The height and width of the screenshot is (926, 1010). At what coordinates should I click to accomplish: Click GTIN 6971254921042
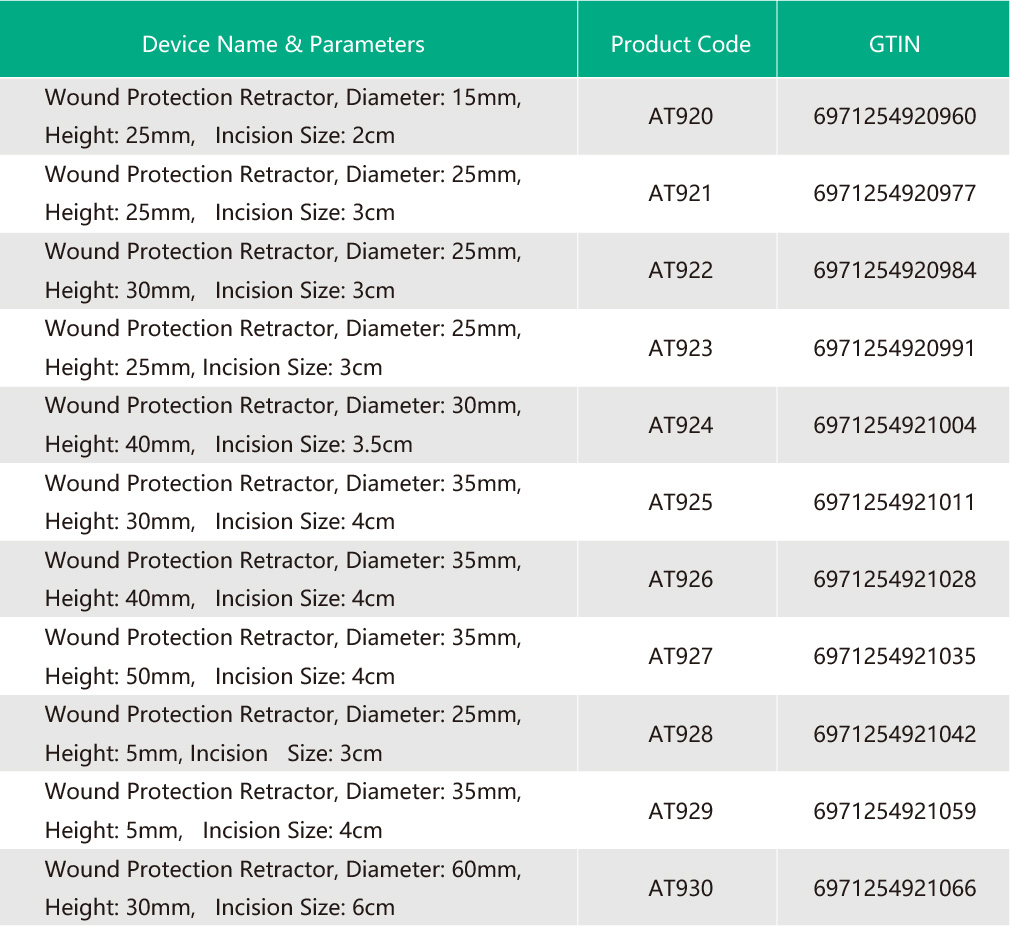tap(895, 734)
